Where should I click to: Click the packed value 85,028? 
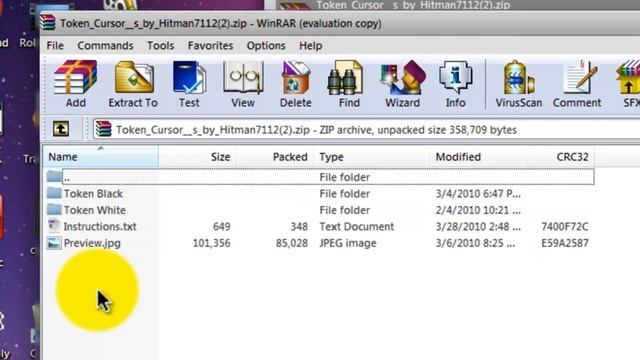coord(291,243)
